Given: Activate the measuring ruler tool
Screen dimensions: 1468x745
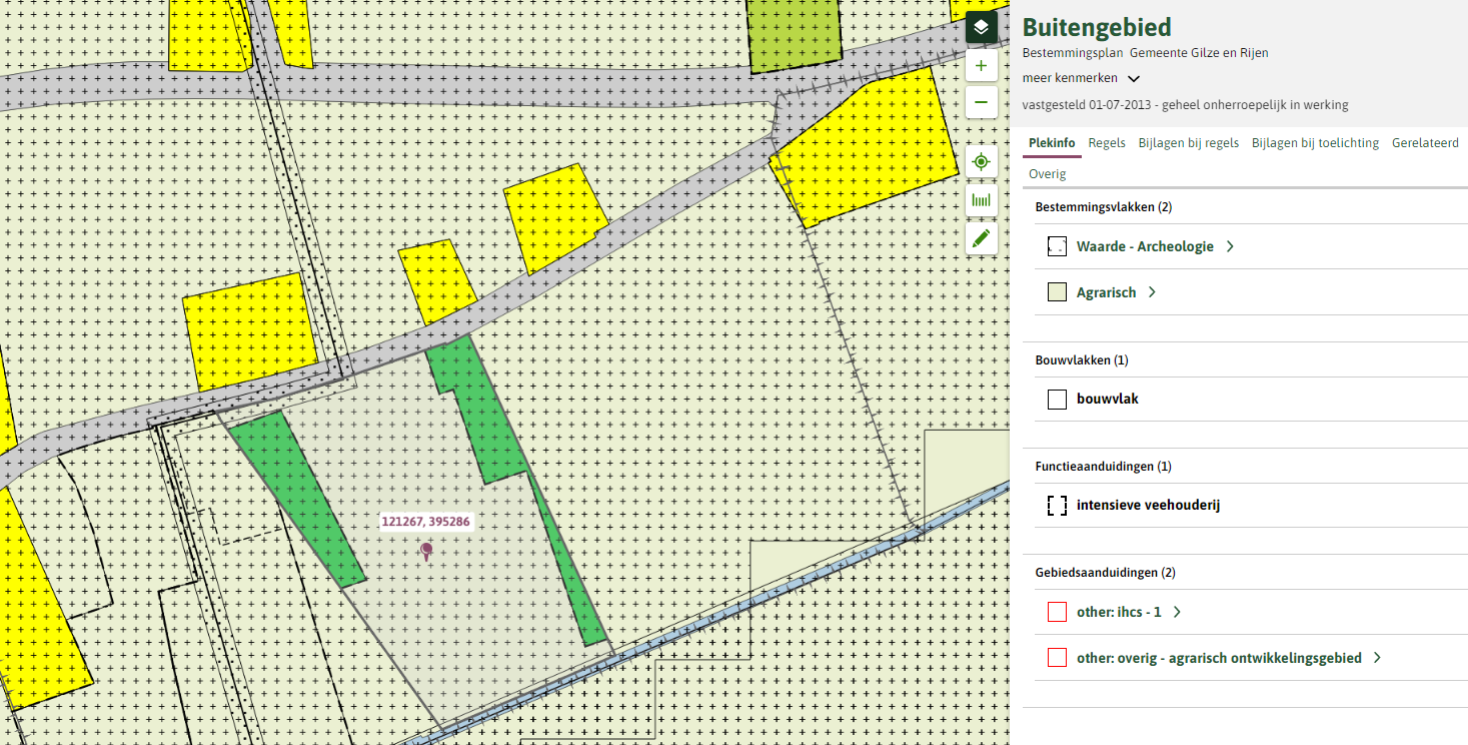Looking at the screenshot, I should pyautogui.click(x=981, y=200).
